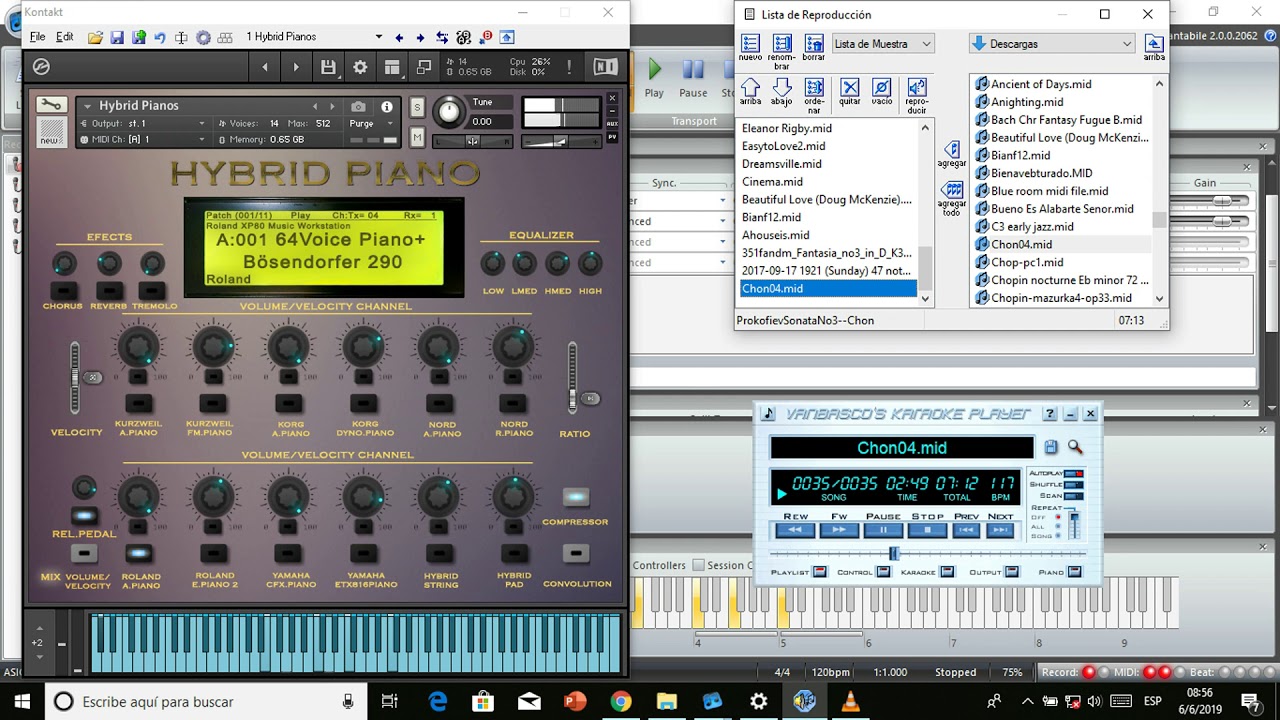Toggle the Control window button

tap(883, 572)
